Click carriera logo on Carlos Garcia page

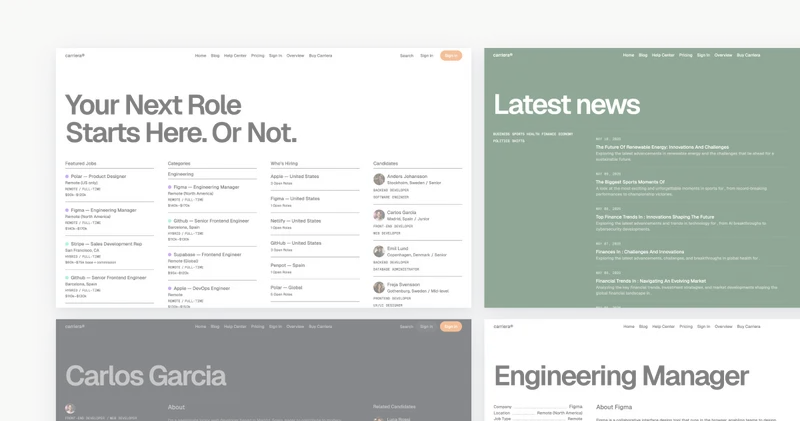75,327
